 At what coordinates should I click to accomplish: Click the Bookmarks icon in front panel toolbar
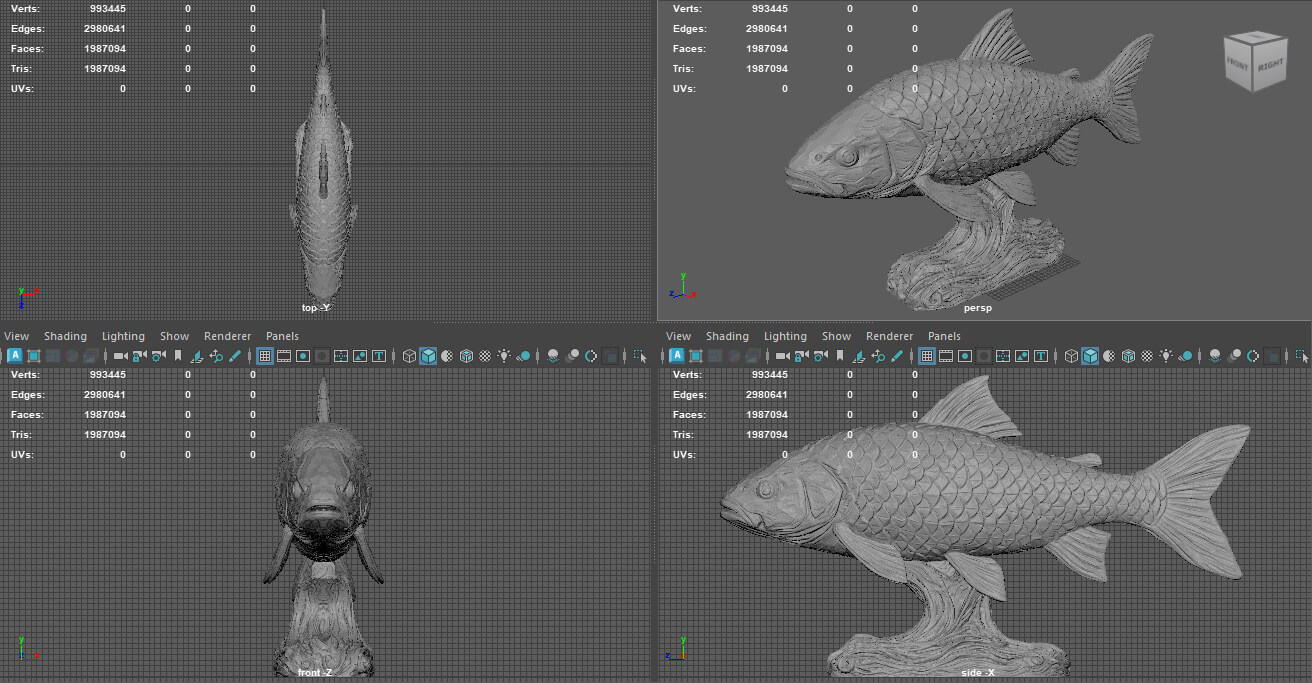pos(177,355)
